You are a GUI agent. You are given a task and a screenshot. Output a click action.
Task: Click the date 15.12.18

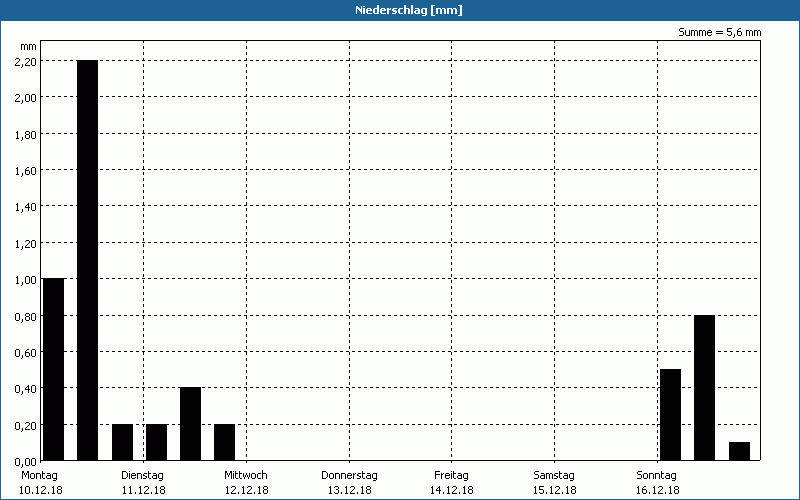[x=555, y=491]
